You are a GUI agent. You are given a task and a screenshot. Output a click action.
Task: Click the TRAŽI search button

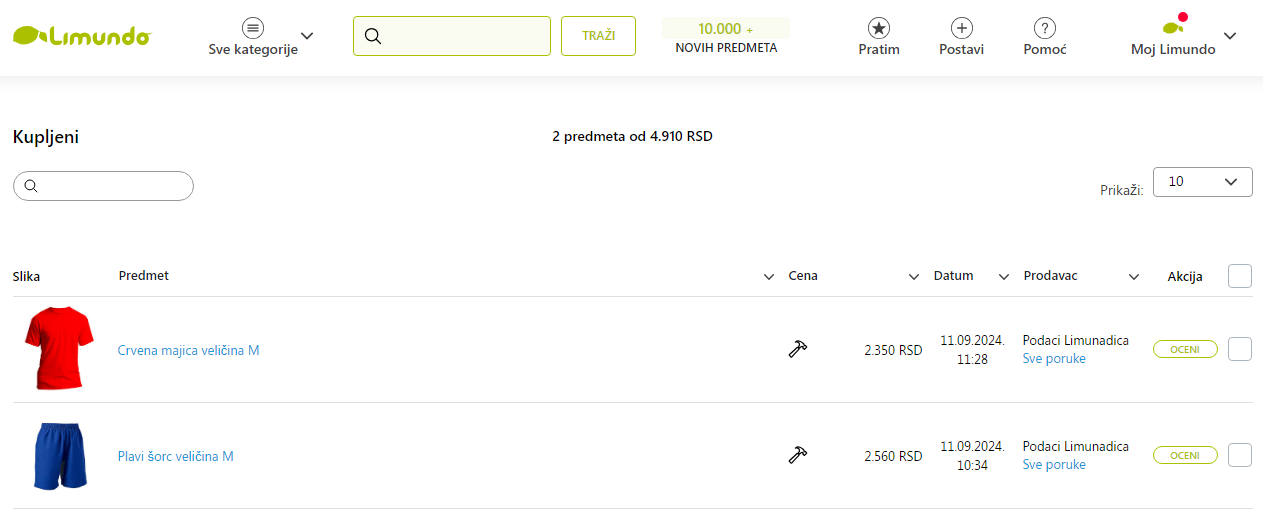point(598,36)
